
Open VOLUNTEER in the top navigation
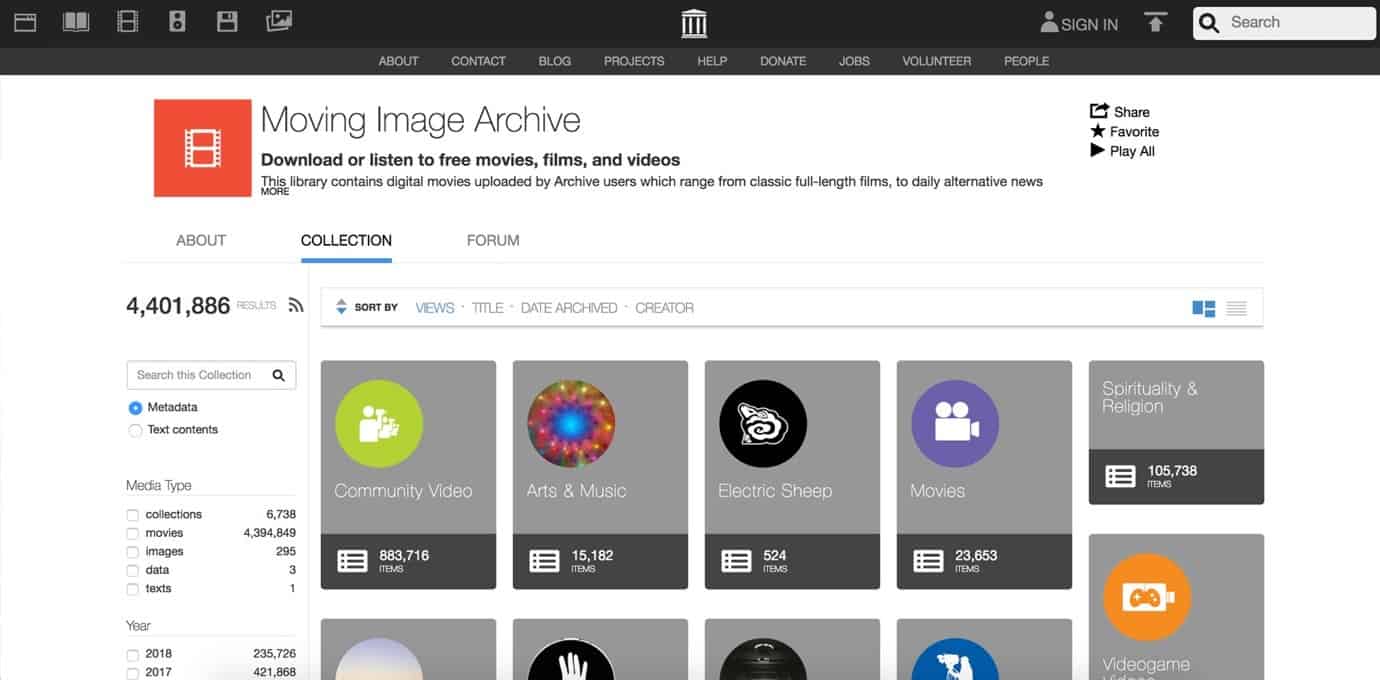coord(937,61)
